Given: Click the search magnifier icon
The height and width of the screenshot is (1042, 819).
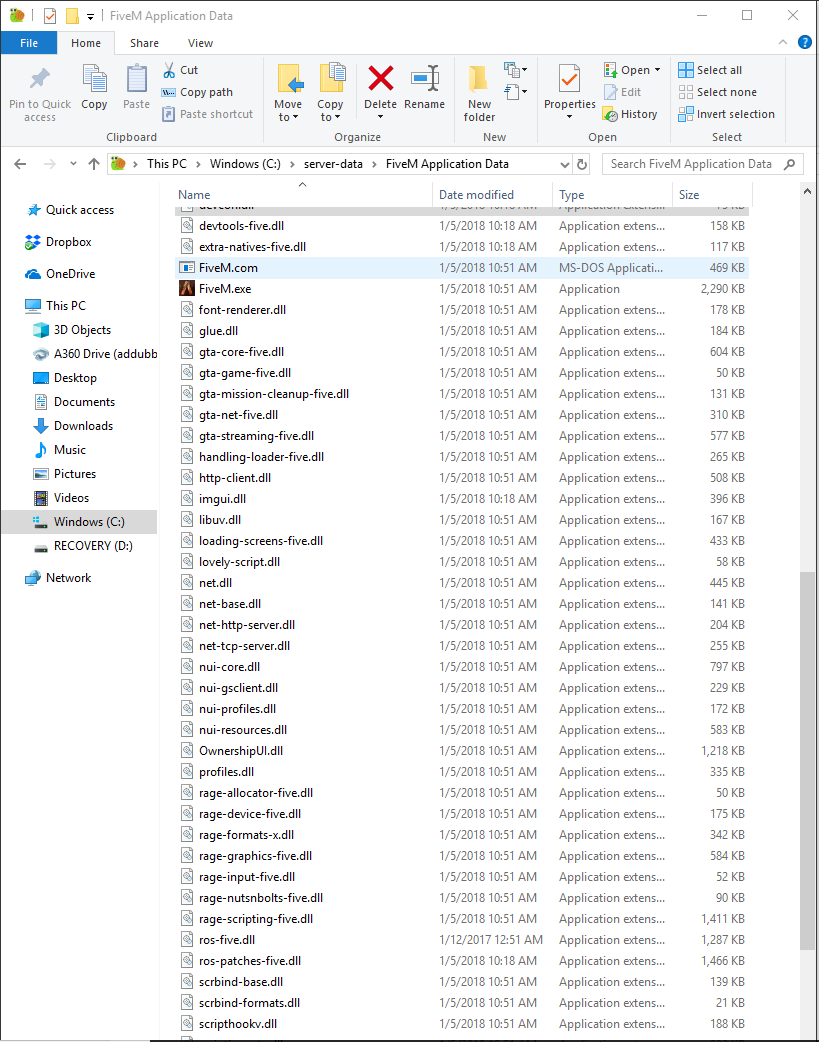Looking at the screenshot, I should tap(790, 164).
